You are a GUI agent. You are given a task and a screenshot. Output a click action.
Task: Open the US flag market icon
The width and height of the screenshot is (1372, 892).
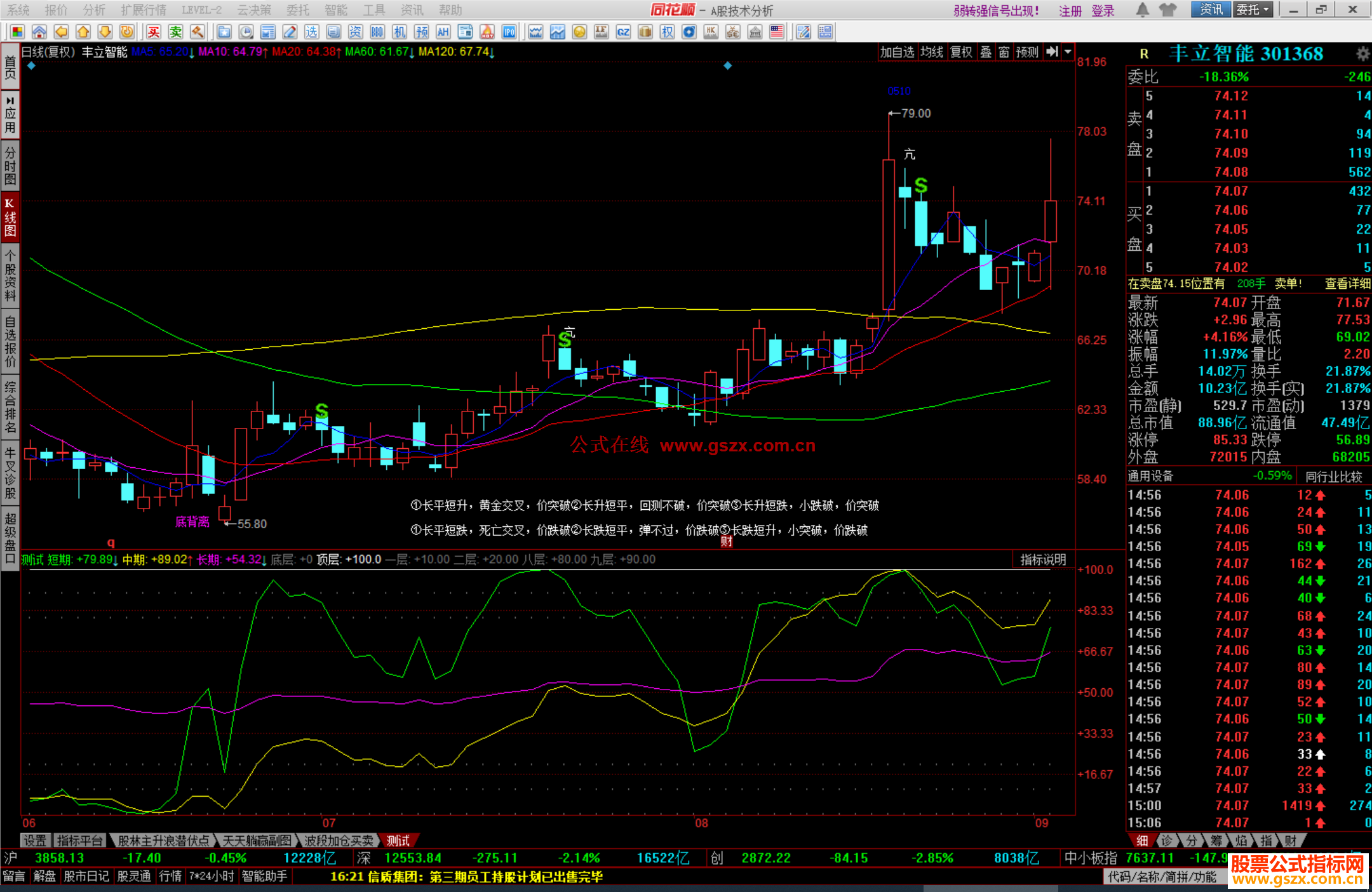tap(776, 32)
